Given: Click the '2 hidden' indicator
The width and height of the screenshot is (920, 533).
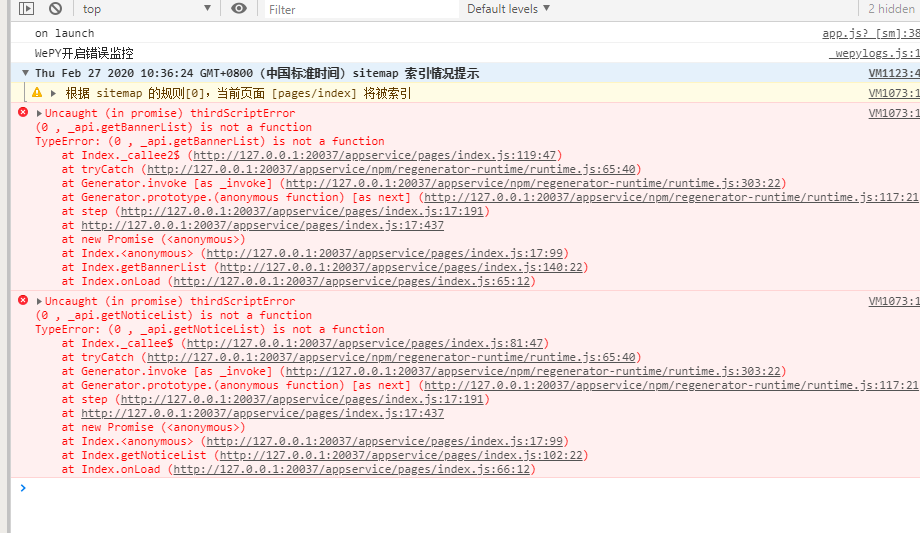Looking at the screenshot, I should pyautogui.click(x=891, y=9).
